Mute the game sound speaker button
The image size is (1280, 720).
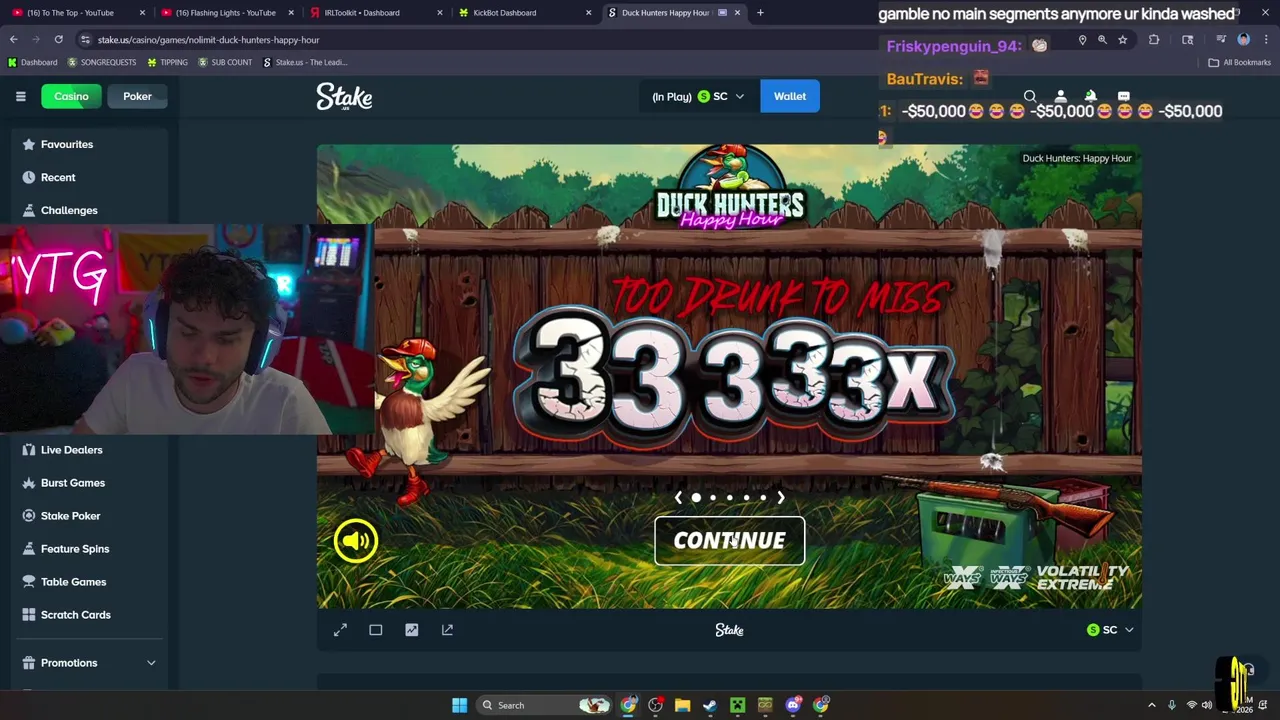pos(356,541)
